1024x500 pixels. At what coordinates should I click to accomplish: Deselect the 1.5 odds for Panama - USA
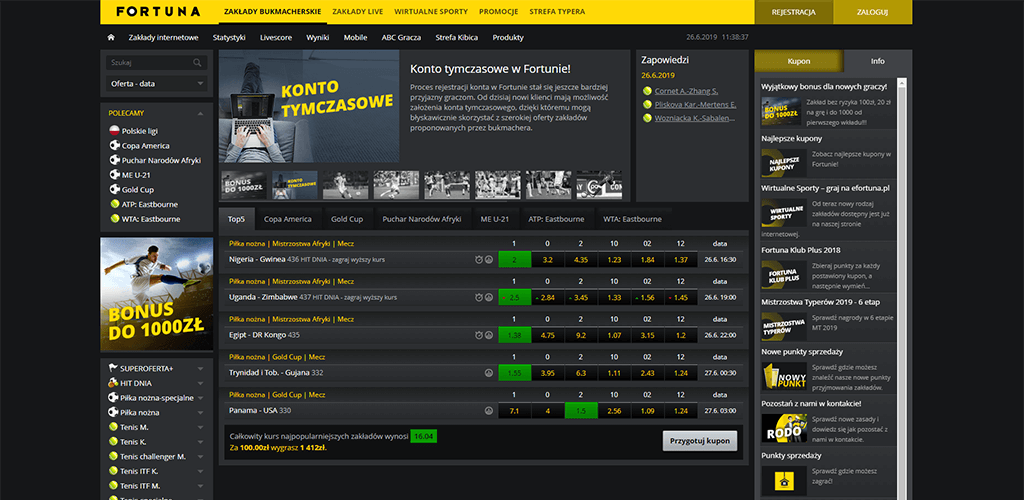click(580, 410)
